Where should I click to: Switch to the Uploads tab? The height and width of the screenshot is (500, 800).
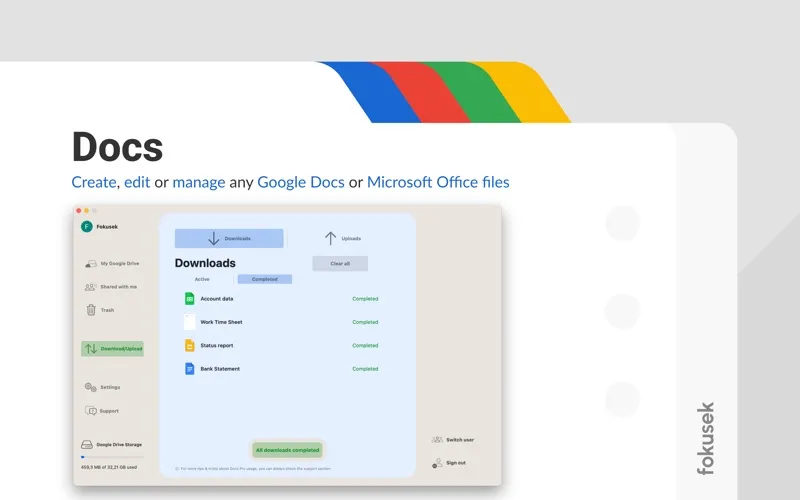click(x=343, y=238)
